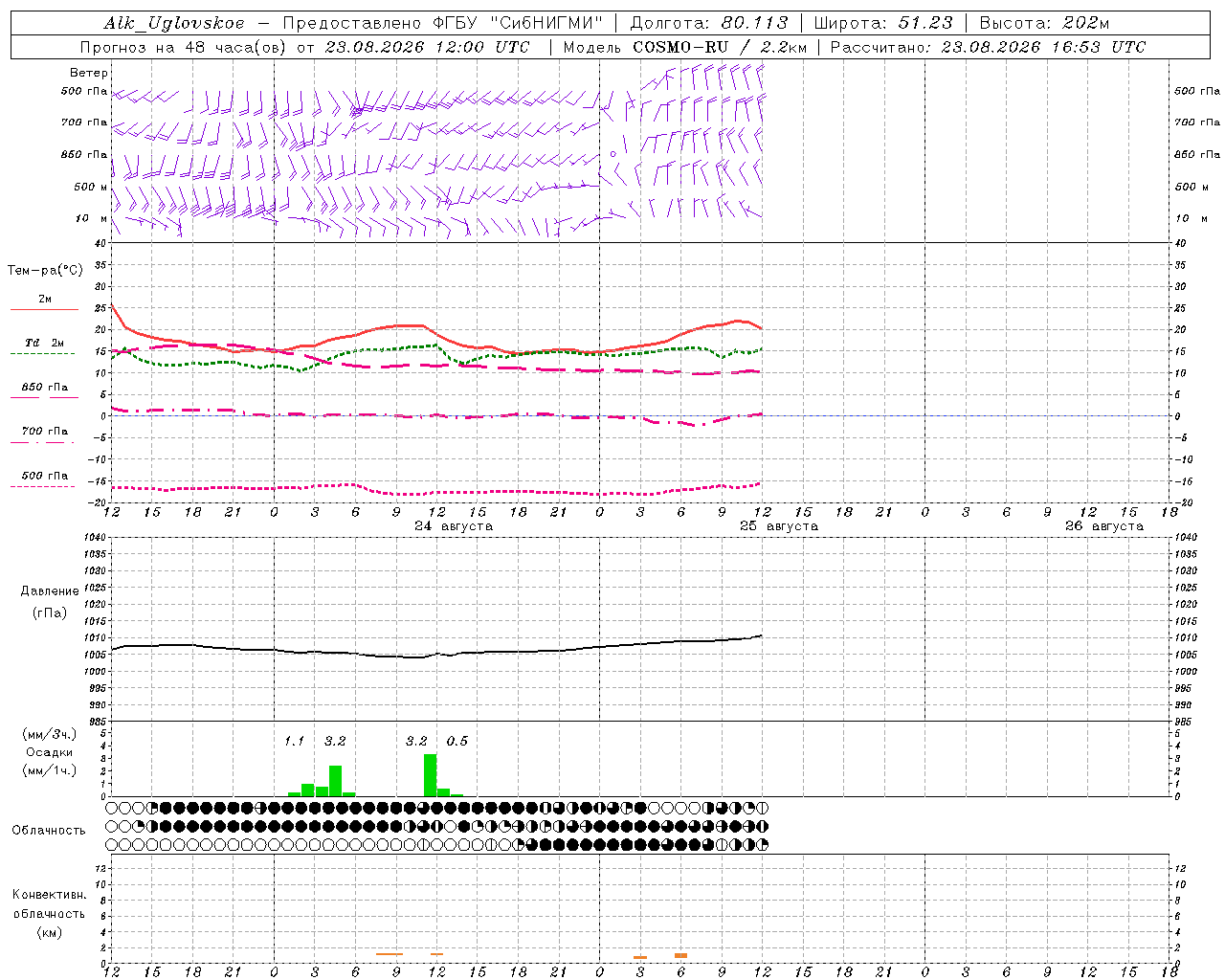Click the Давление pressure axis label

(49, 591)
